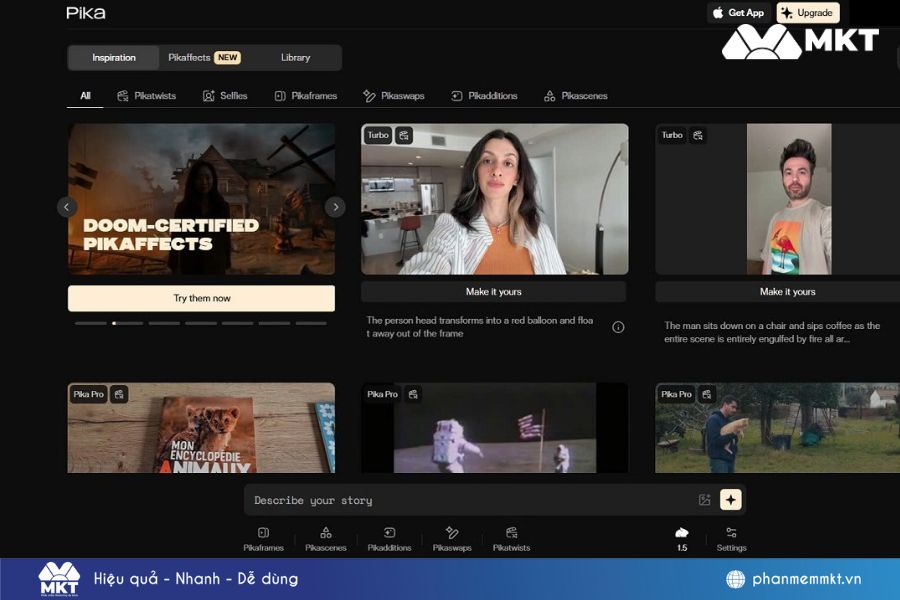Click the Turbo badge on man video
Image resolution: width=900 pixels, height=600 pixels.
pyautogui.click(x=672, y=135)
